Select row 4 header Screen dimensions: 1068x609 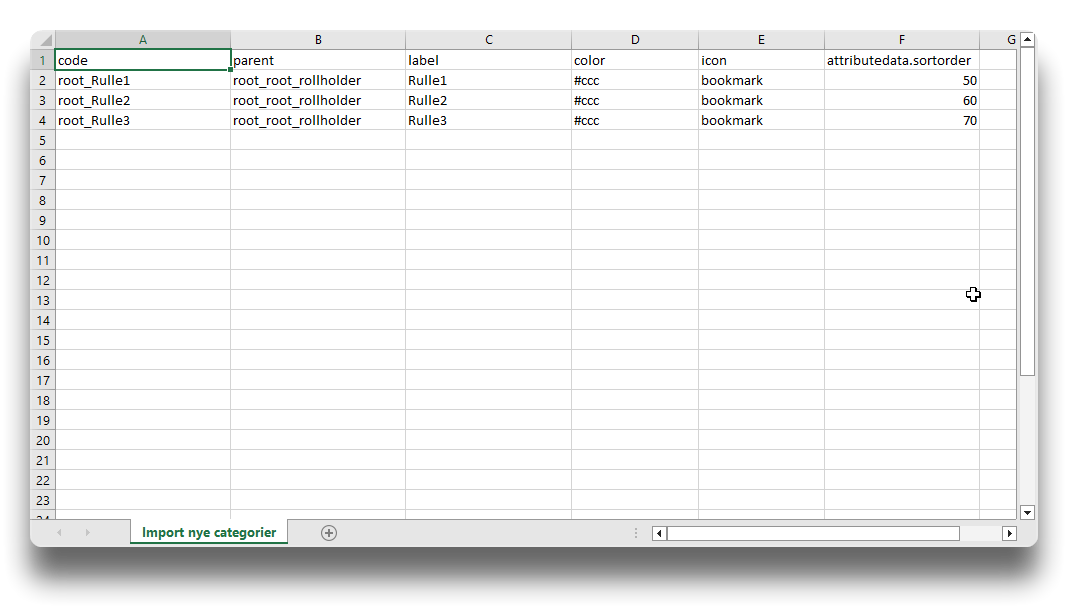(43, 120)
